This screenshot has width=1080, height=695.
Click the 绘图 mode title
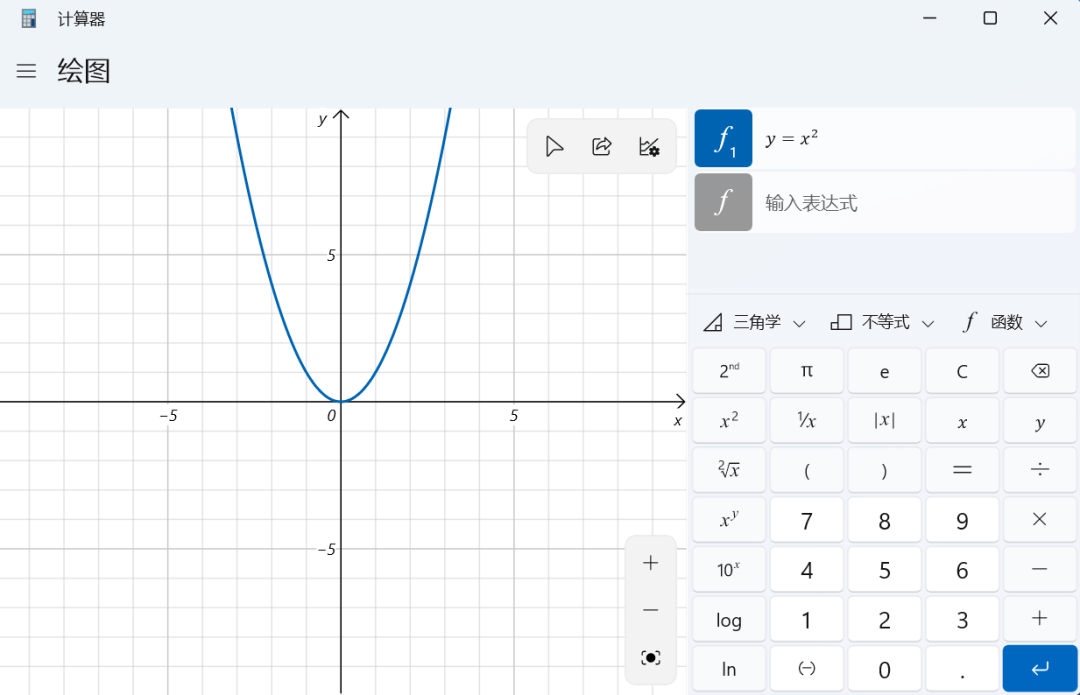(84, 71)
